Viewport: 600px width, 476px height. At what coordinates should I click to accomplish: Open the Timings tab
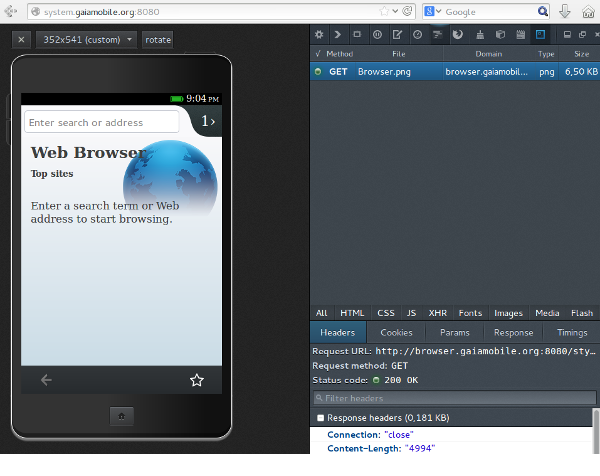click(572, 332)
